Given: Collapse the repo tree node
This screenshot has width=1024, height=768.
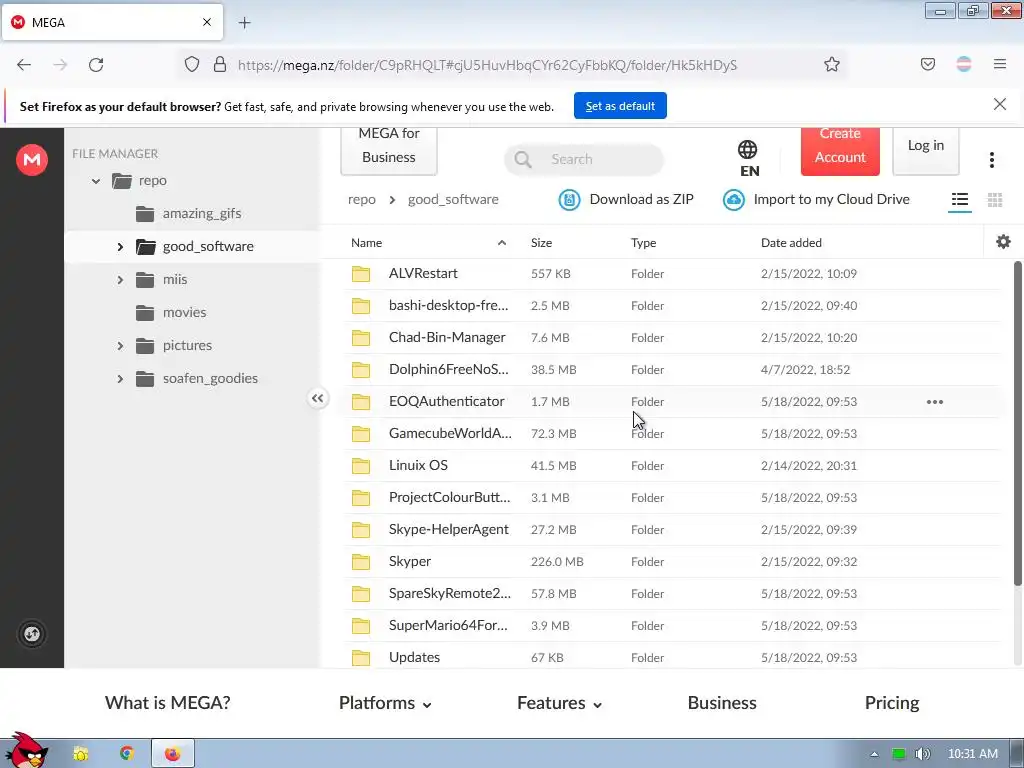Looking at the screenshot, I should [96, 181].
